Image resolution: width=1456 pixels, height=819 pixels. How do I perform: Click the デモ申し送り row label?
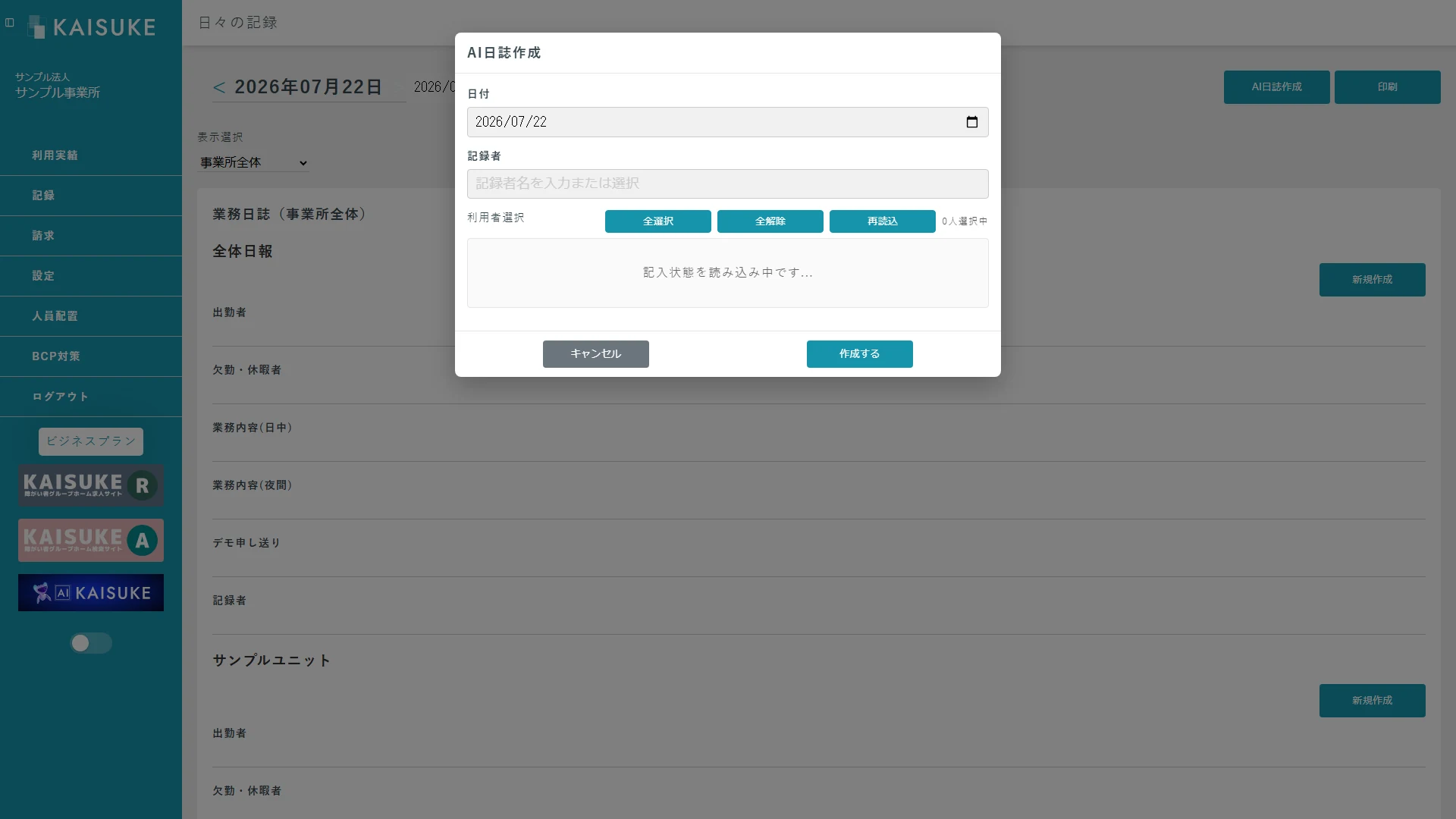[x=246, y=543]
